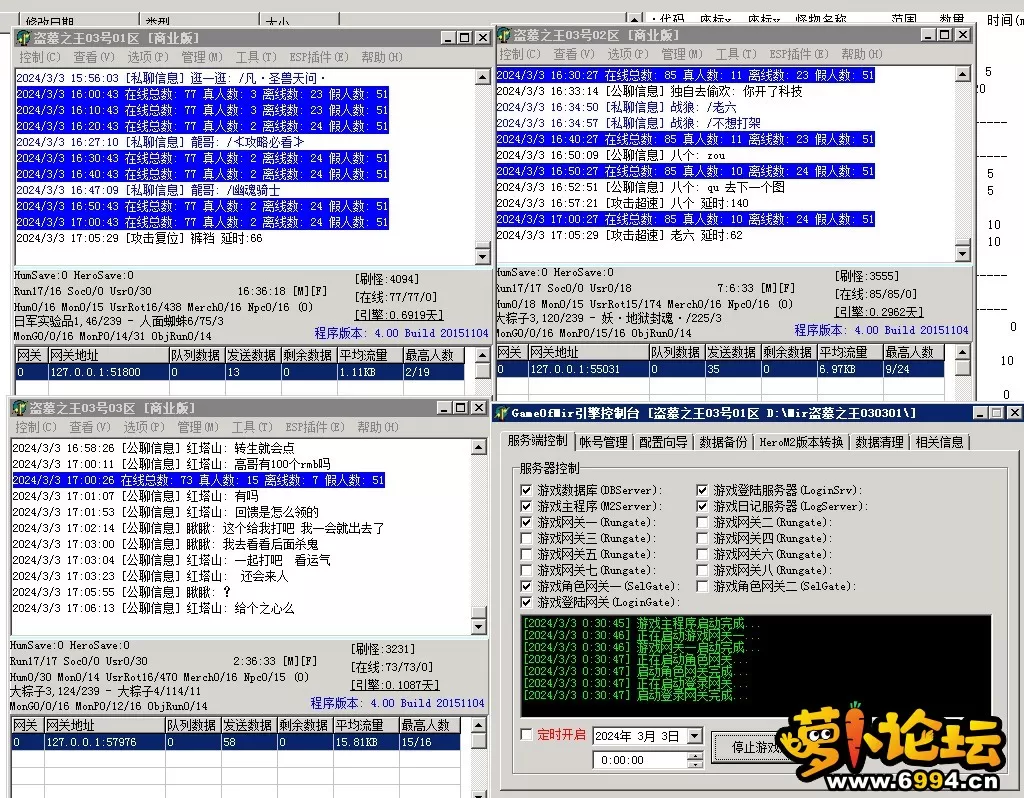Toggle the 游戏数据库(DBServer) checkbox

point(526,490)
